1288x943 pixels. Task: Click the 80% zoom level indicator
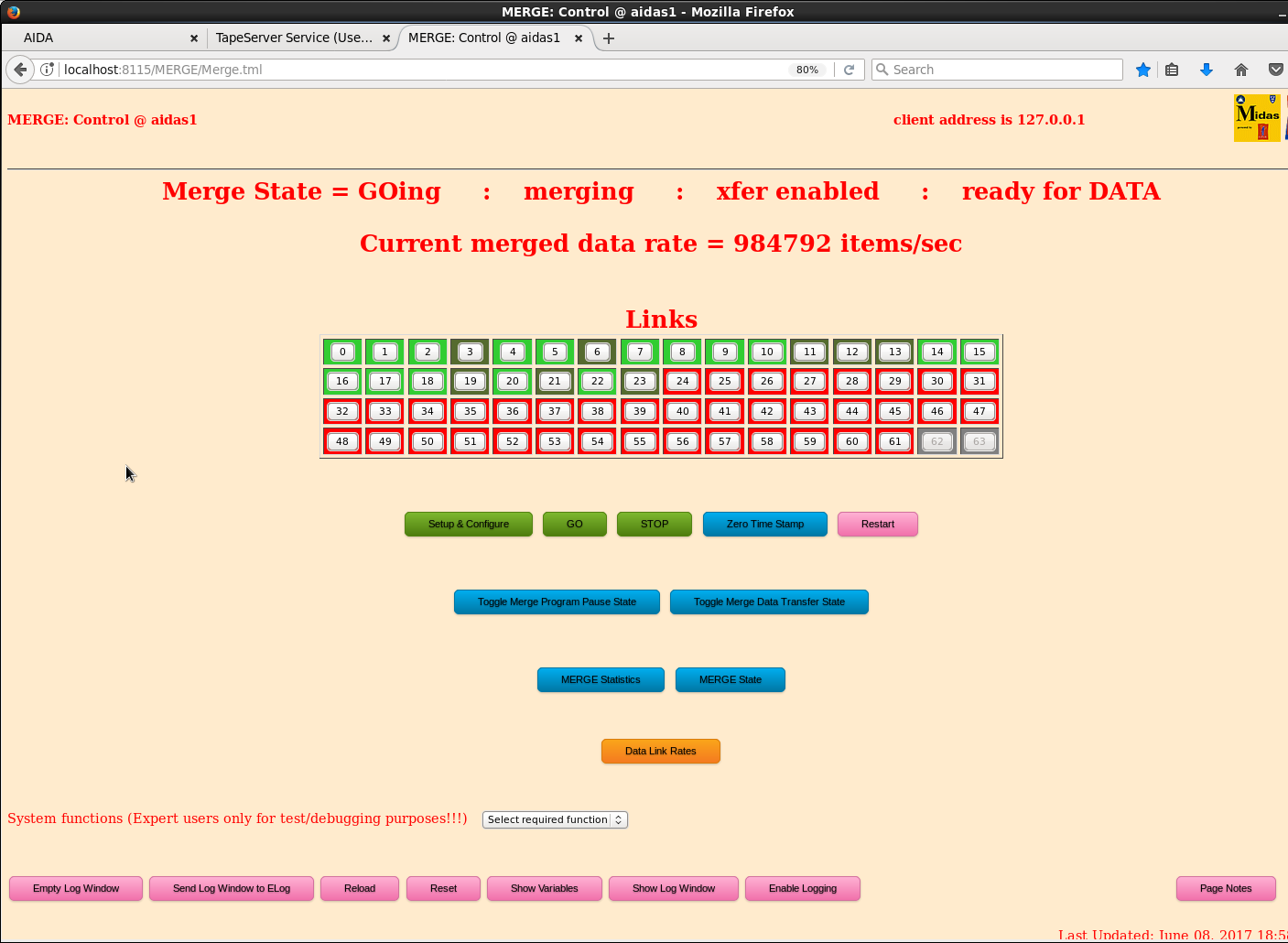pyautogui.click(x=806, y=70)
